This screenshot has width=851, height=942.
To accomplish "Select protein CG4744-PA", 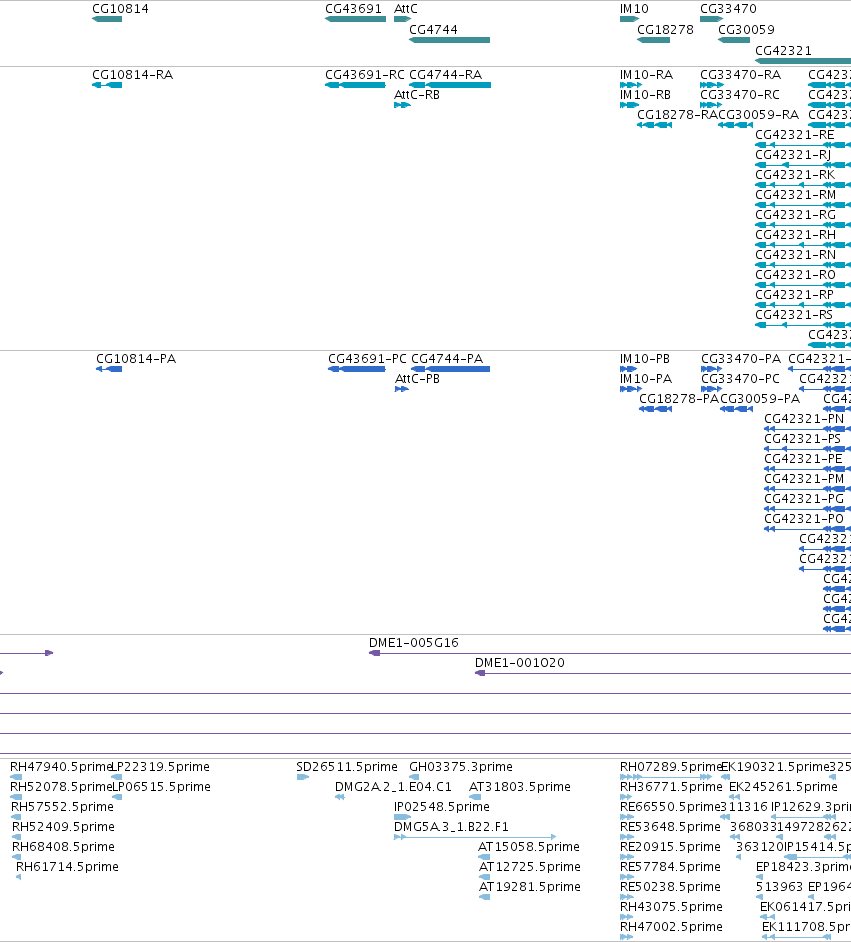I will point(447,359).
